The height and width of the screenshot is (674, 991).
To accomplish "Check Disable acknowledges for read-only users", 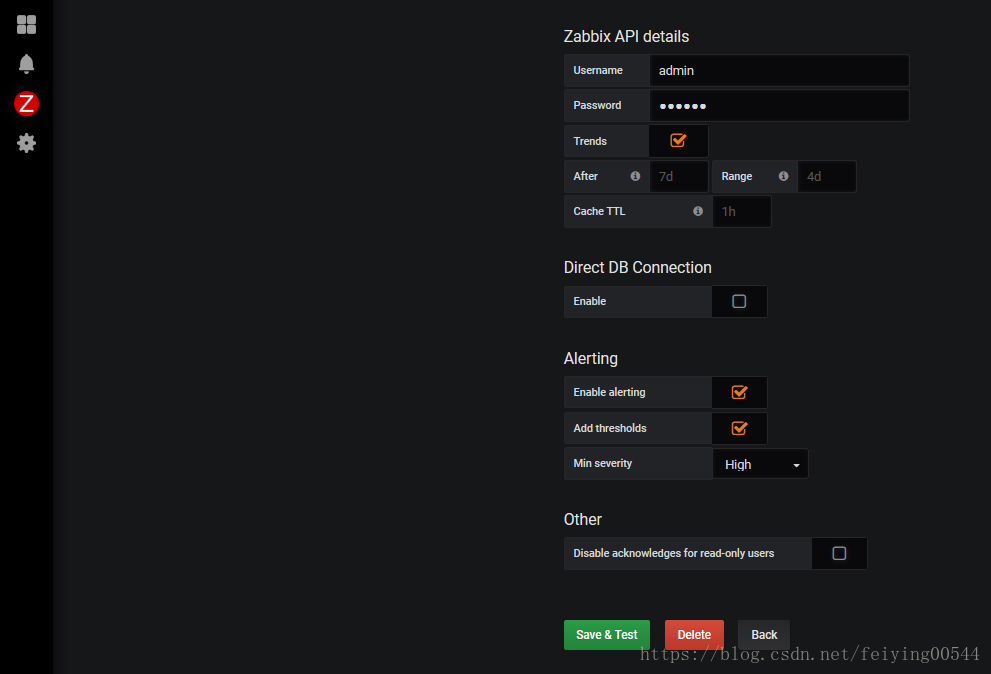I will click(839, 554).
